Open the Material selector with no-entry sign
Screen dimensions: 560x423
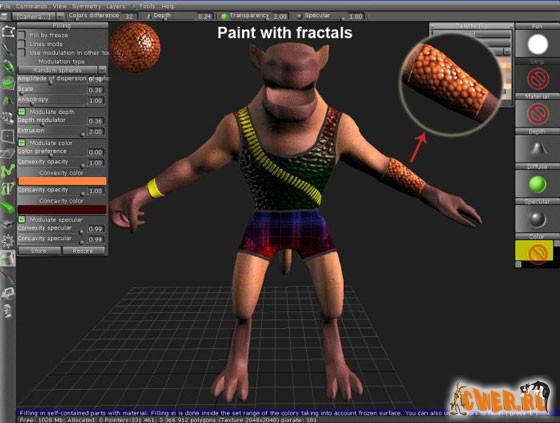tap(538, 114)
